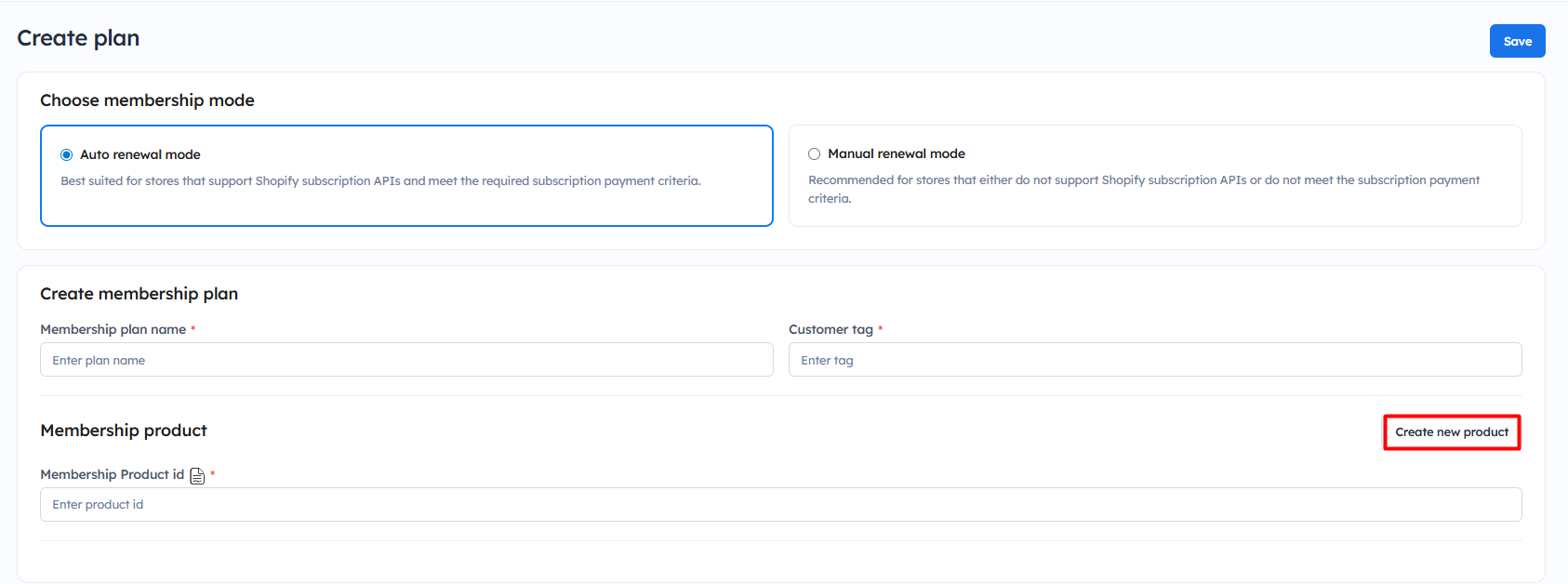Click the blue Save button
This screenshot has width=1568, height=584.
coord(1517,41)
